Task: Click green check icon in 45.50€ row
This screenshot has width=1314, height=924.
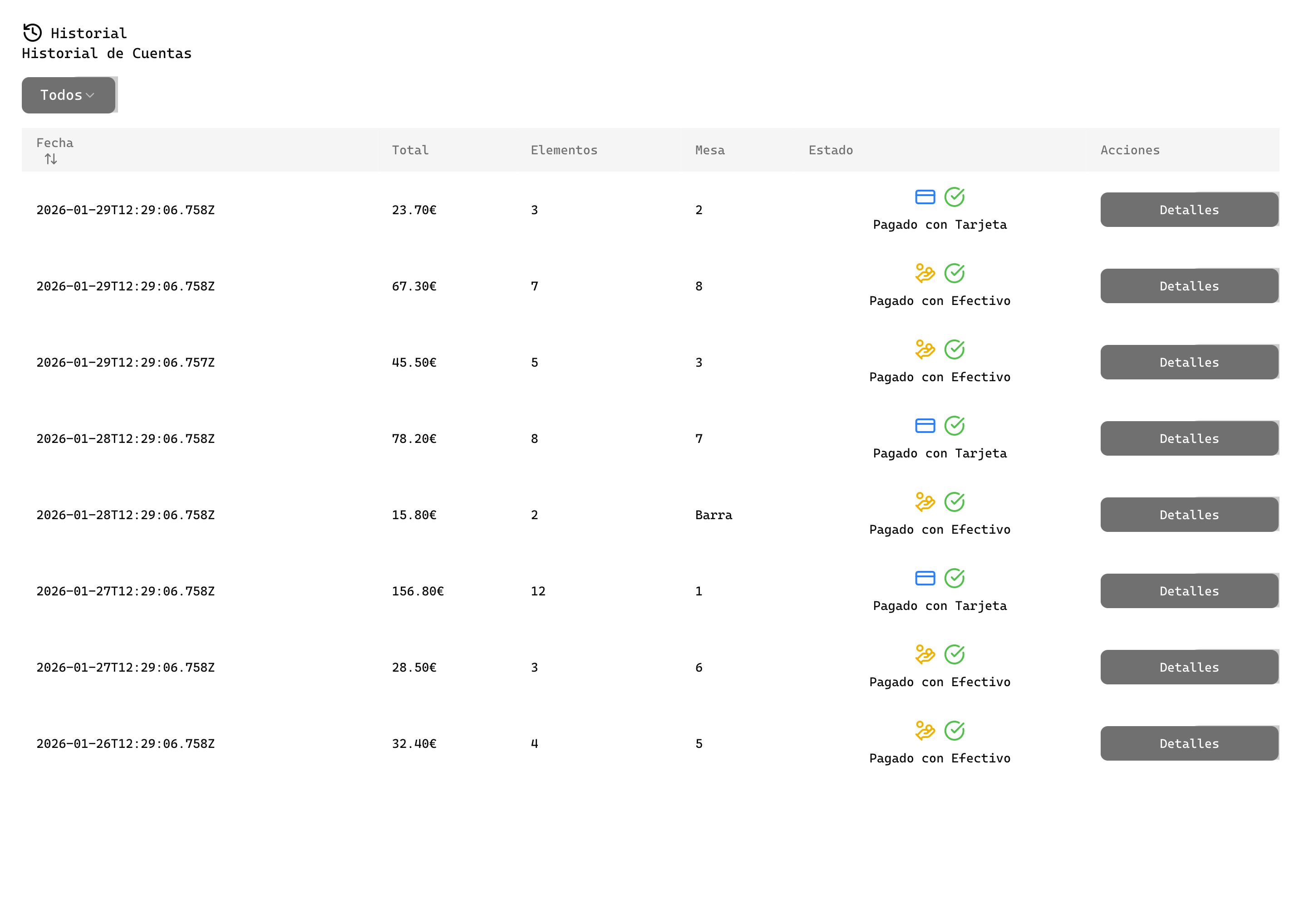Action: click(x=954, y=349)
